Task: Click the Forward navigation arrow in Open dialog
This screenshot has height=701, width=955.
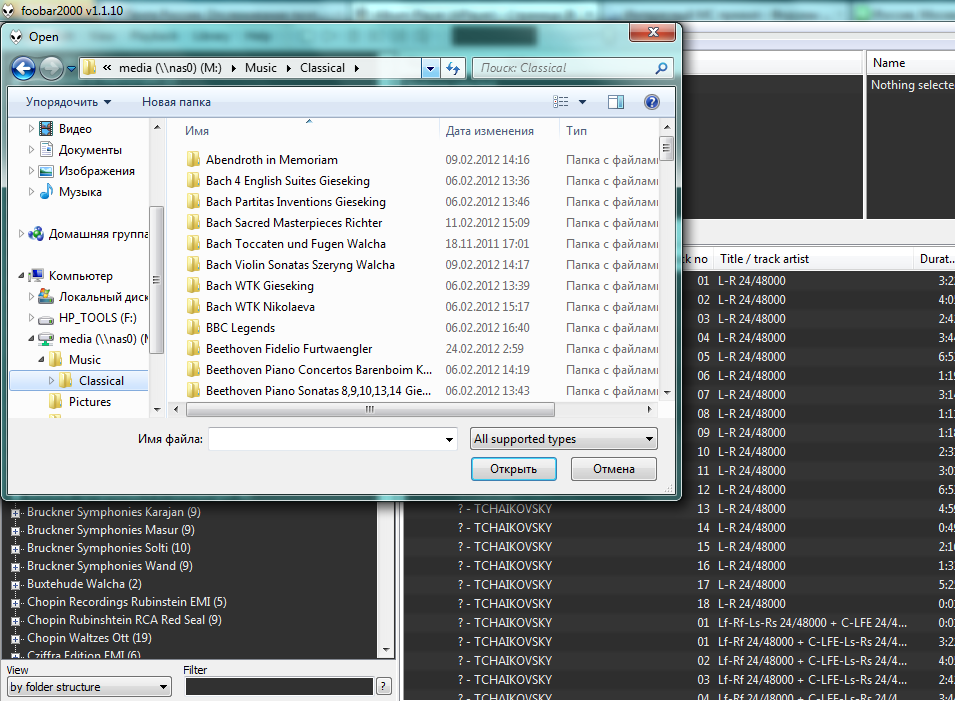Action: 52,68
